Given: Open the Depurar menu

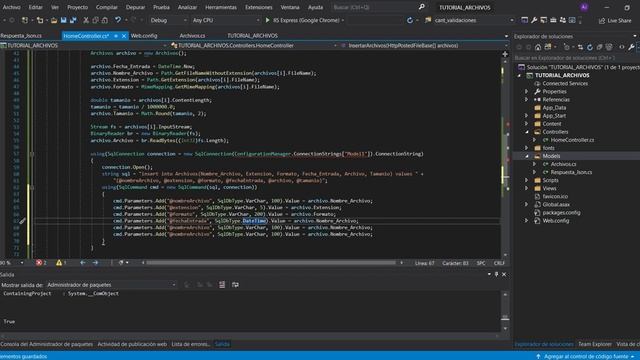Looking at the screenshot, I should (x=135, y=7).
